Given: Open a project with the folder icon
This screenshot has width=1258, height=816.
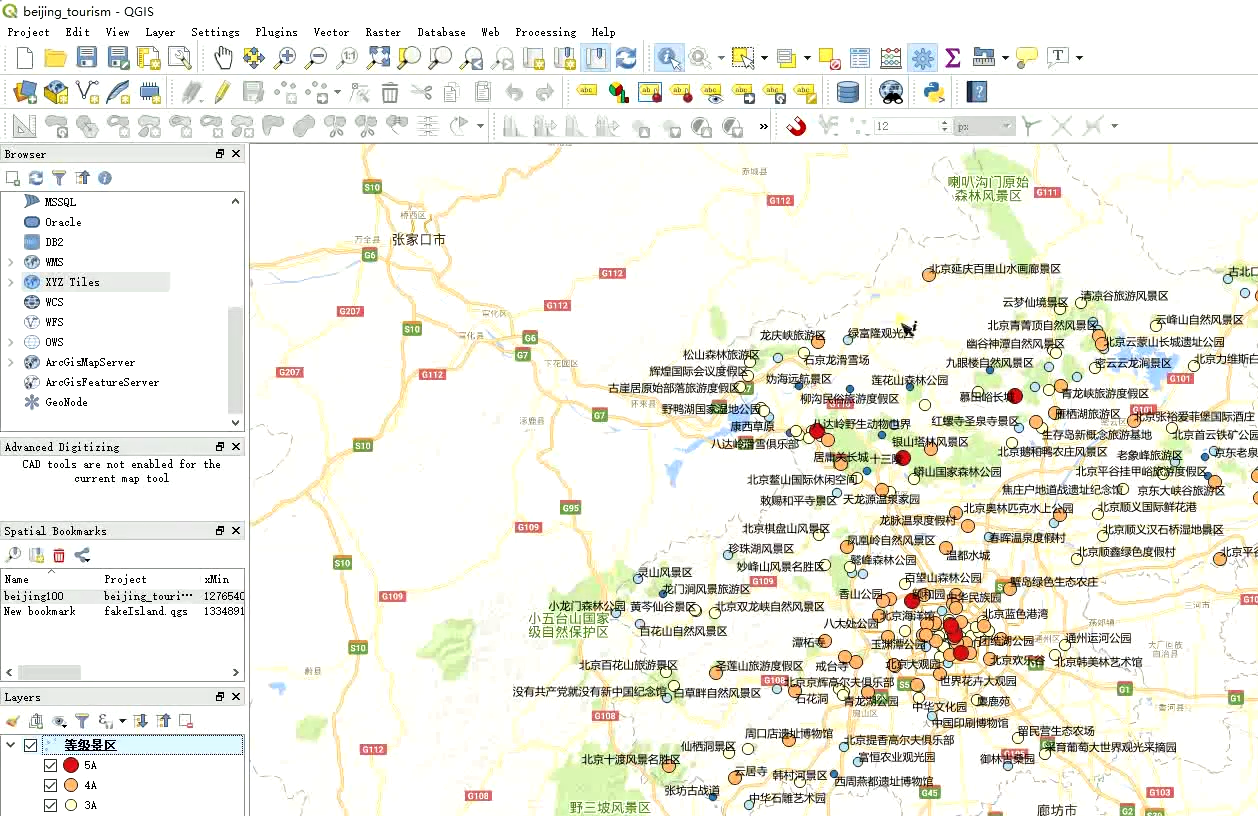Looking at the screenshot, I should click(x=56, y=58).
